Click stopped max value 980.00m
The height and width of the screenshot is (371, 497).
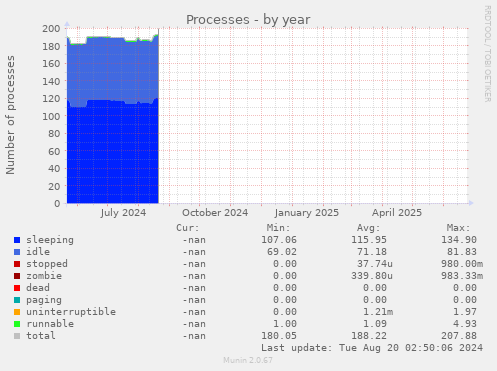(x=462, y=264)
